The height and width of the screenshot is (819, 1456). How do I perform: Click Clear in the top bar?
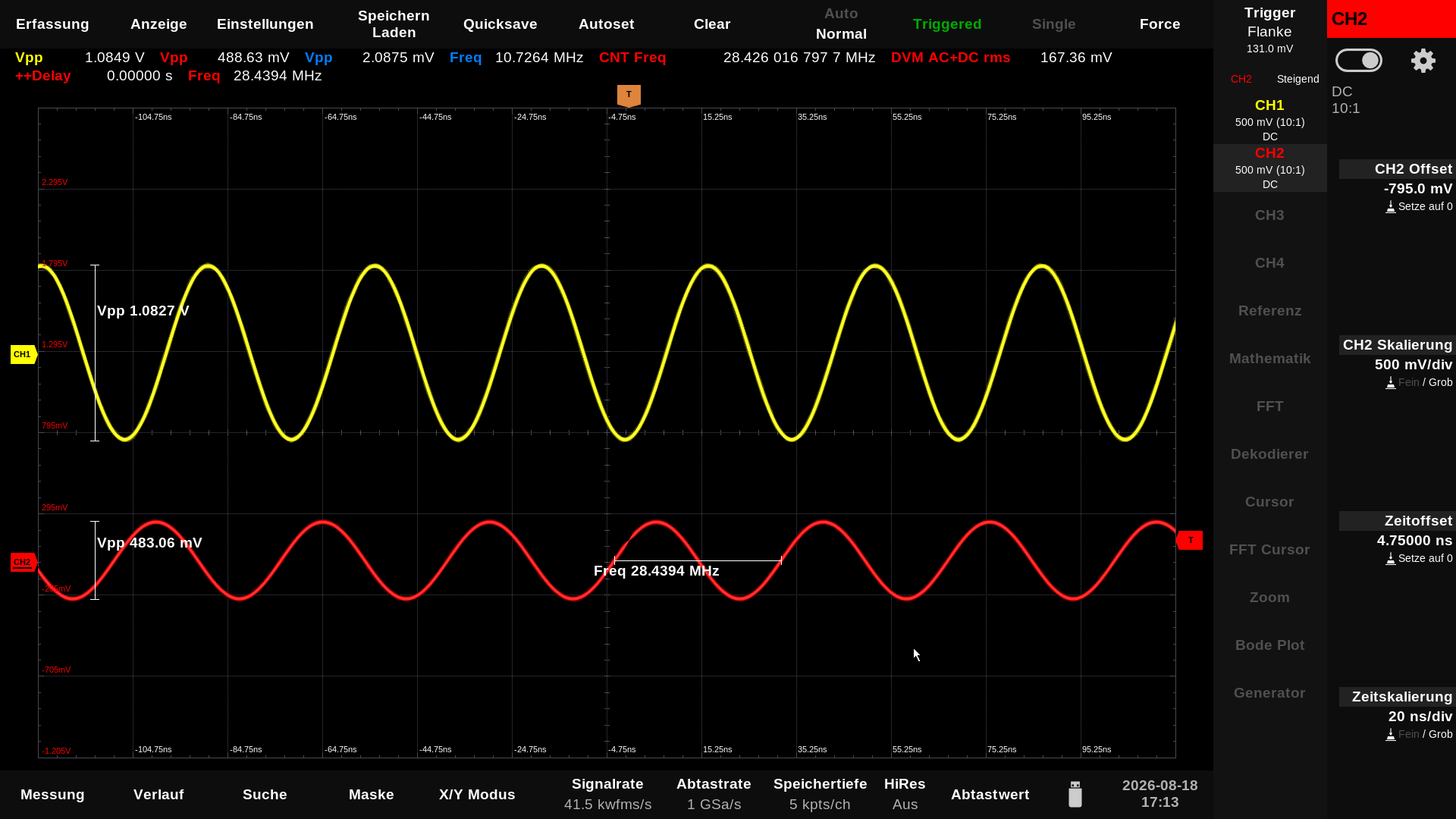712,24
